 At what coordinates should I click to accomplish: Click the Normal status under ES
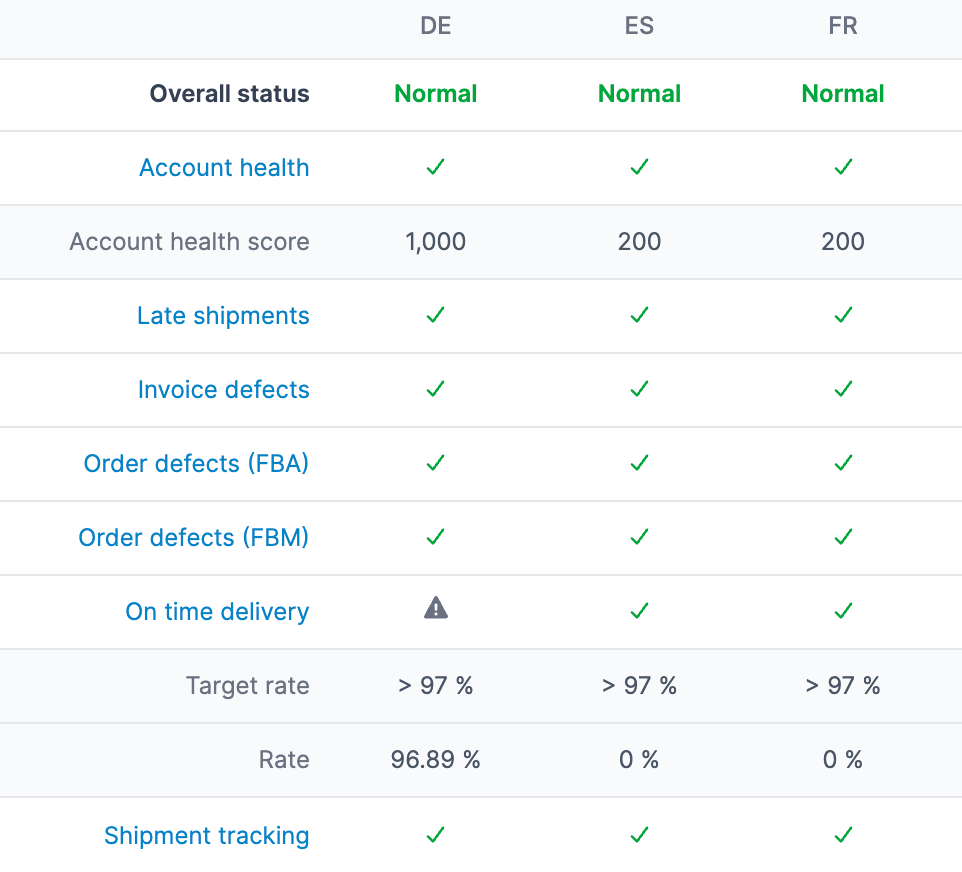(638, 93)
